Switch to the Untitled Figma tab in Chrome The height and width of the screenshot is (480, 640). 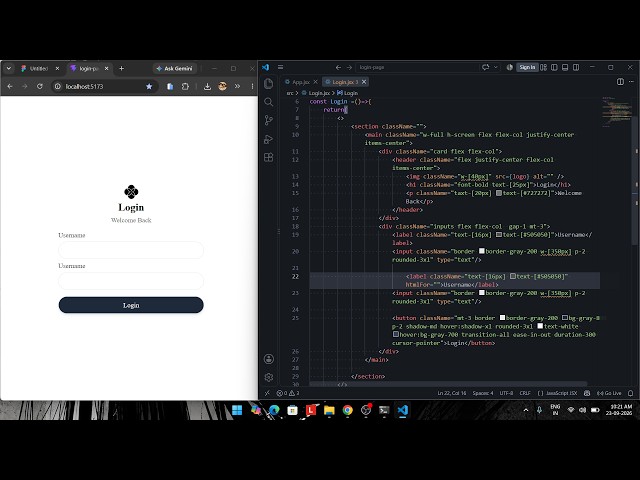click(x=40, y=69)
